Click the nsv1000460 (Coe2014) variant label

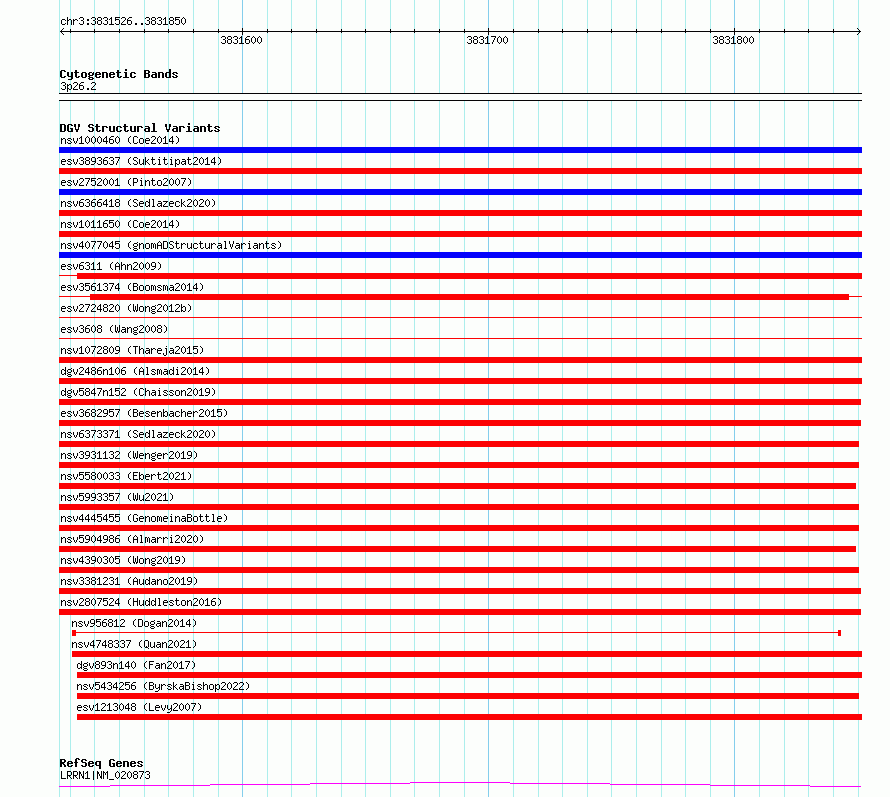[120, 140]
